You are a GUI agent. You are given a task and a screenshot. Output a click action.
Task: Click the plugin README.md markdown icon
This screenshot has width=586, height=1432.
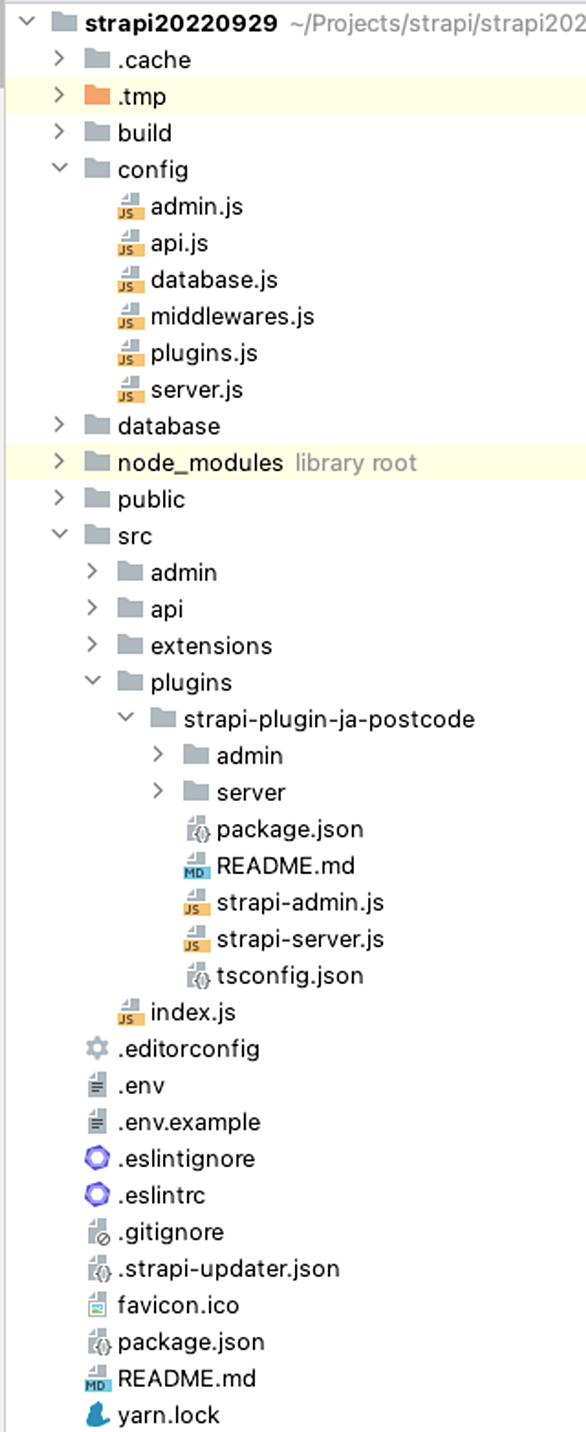pyautogui.click(x=196, y=866)
